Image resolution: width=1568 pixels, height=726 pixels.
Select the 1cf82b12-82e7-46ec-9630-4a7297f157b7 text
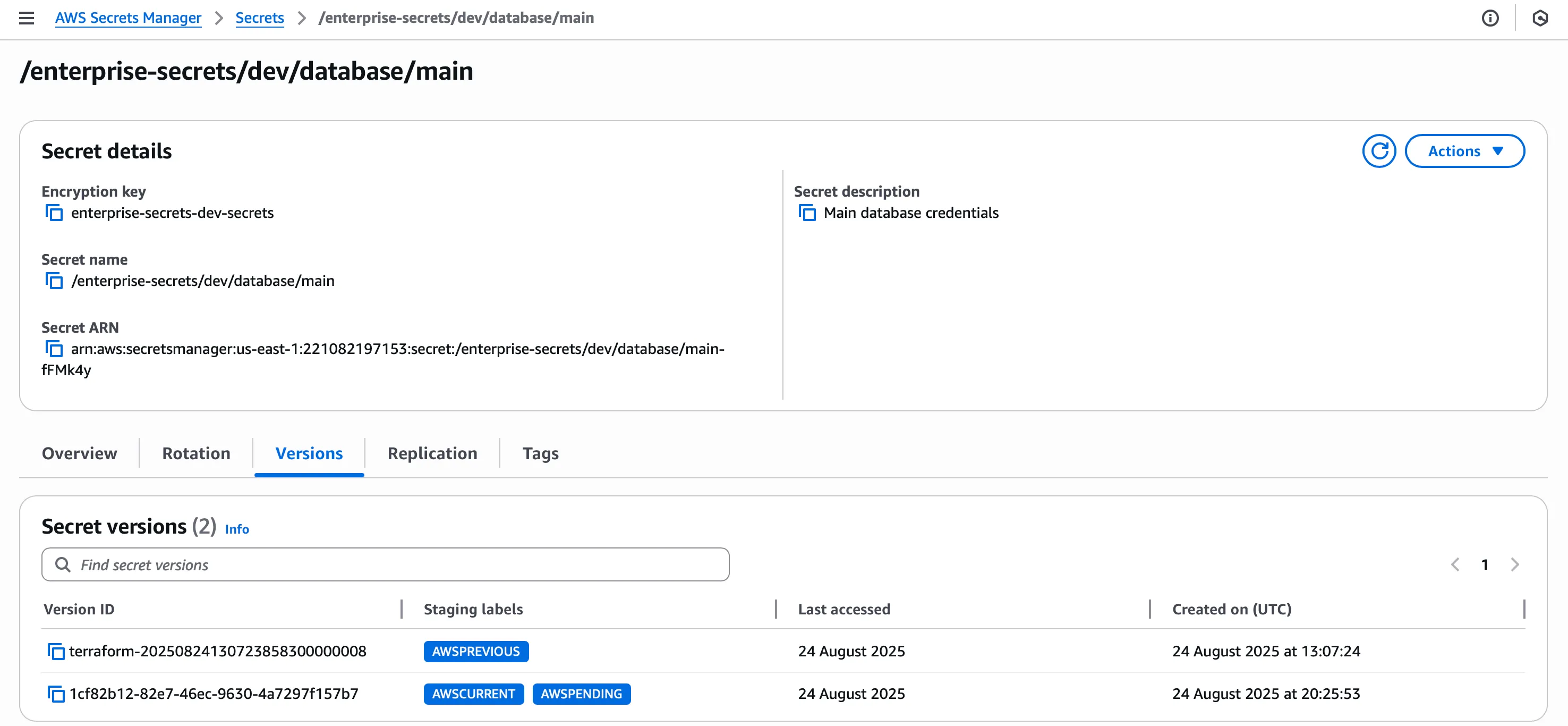click(x=214, y=694)
